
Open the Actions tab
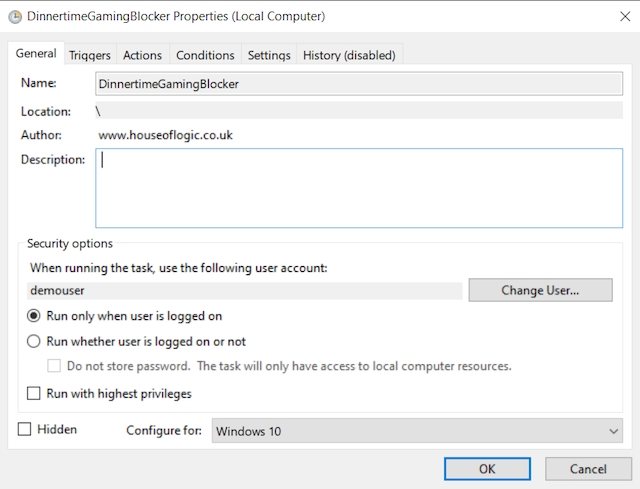tap(142, 55)
